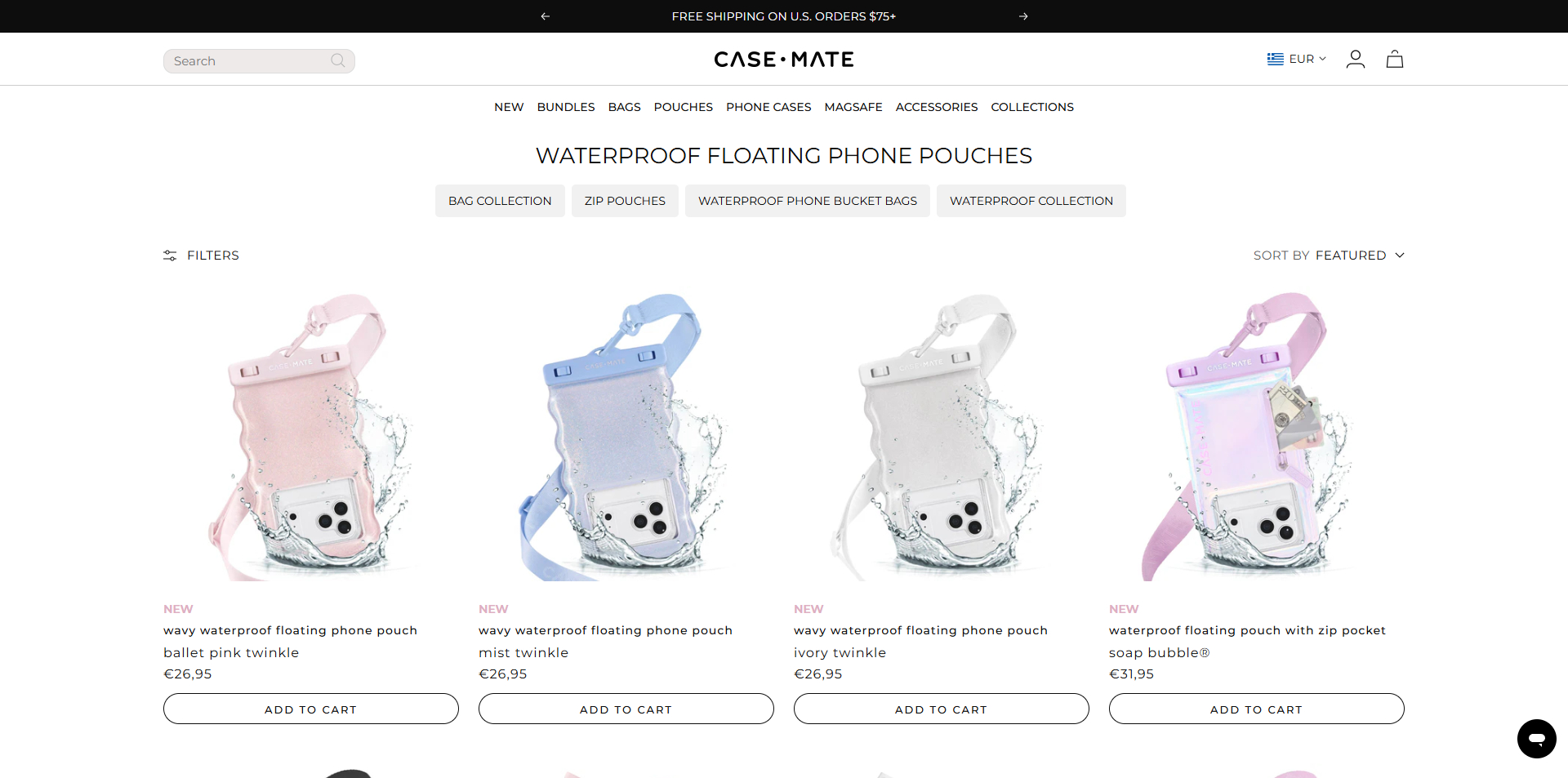This screenshot has height=778, width=1568.
Task: Select the WATERPROOF PHONE BUCKET BAGS filter
Action: [x=808, y=201]
